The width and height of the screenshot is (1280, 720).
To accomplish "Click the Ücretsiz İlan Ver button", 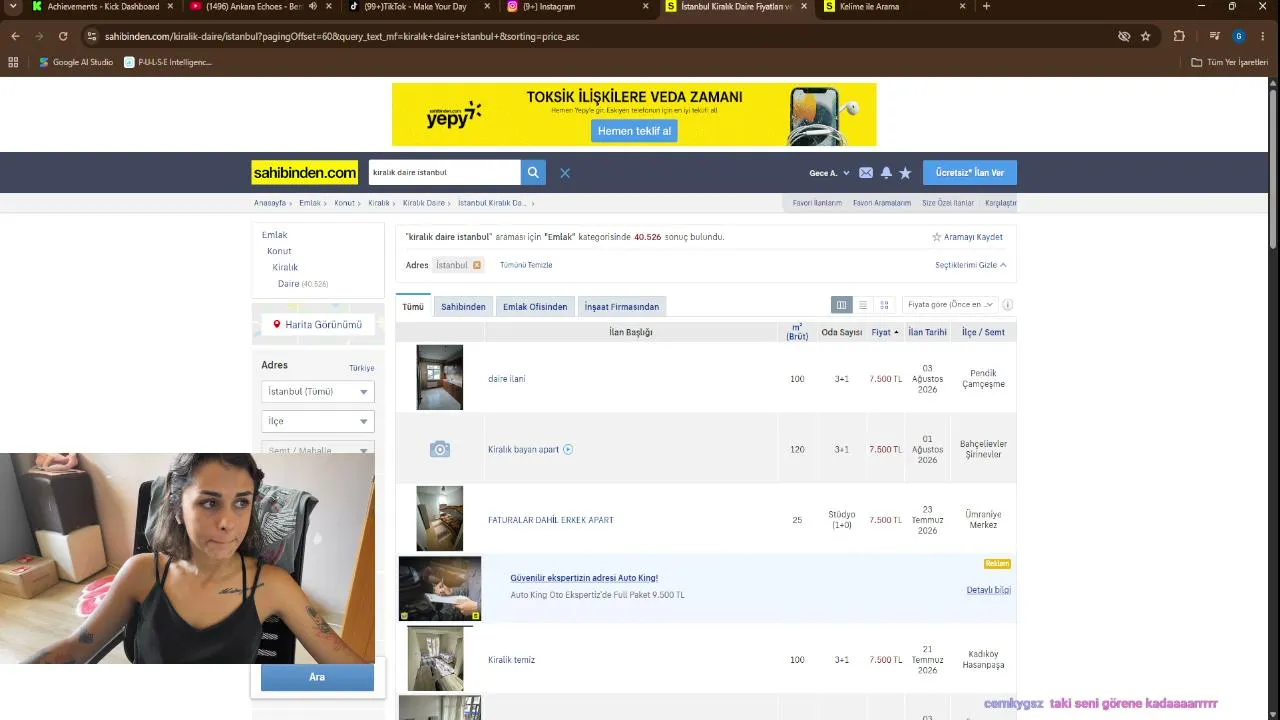I will pos(970,173).
